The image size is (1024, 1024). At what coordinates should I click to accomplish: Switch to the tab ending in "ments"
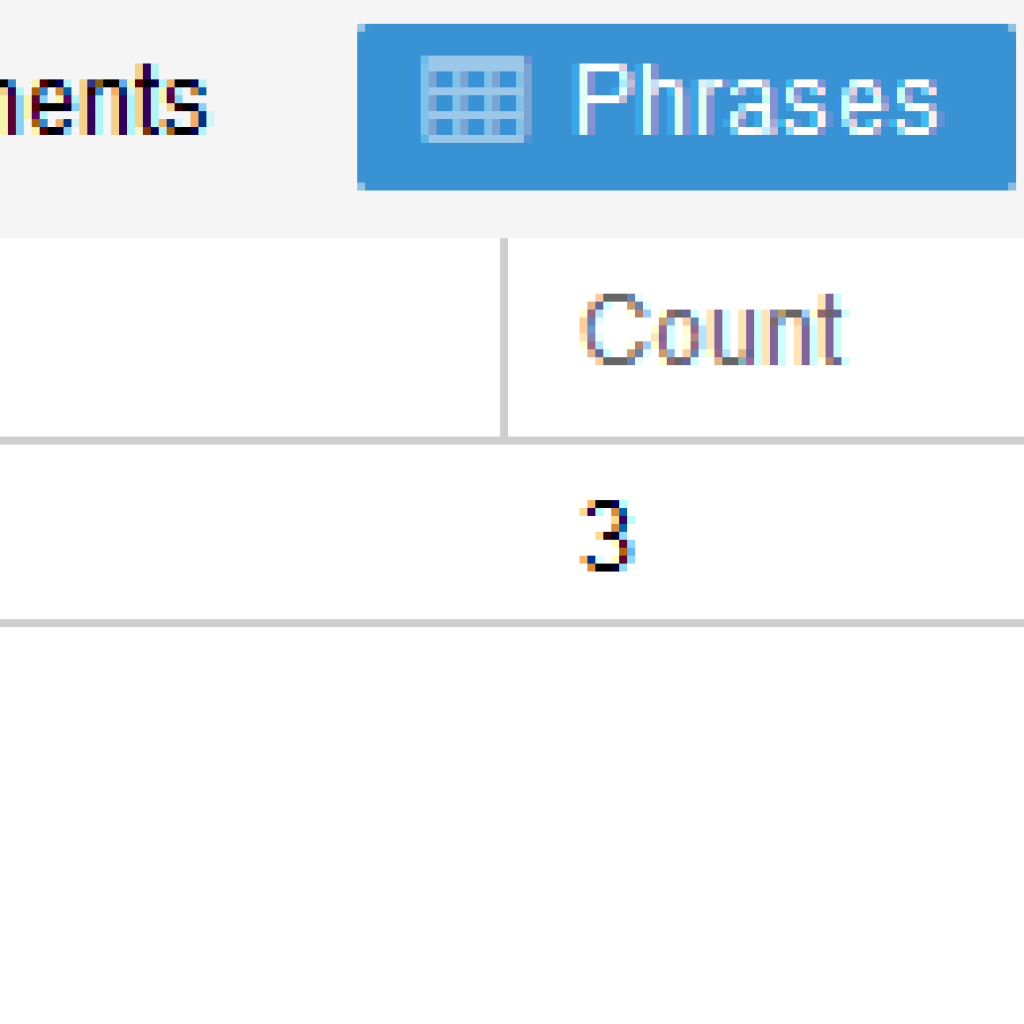104,99
